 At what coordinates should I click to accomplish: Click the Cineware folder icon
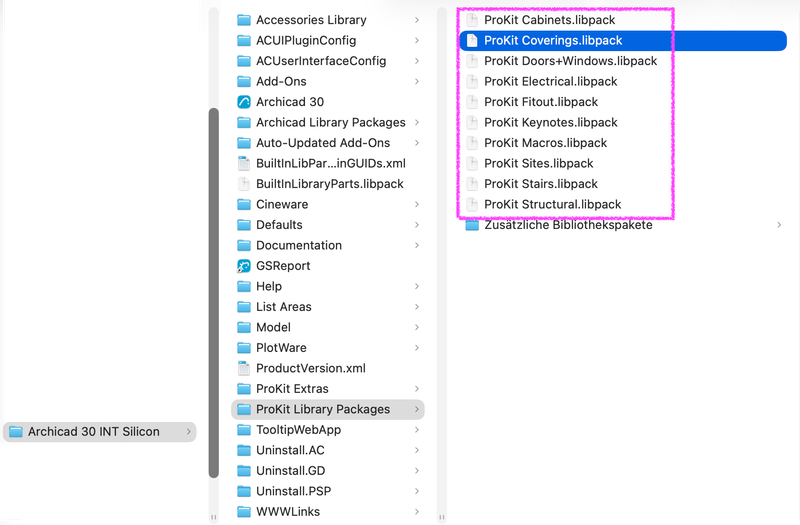[244, 205]
